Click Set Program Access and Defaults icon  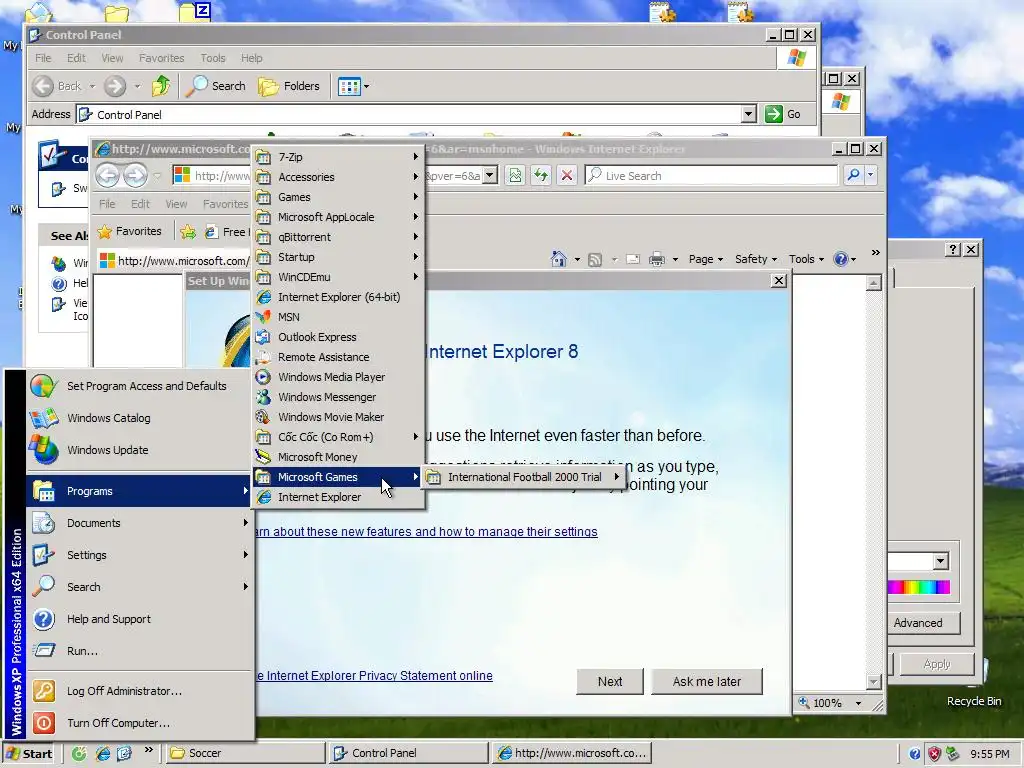pyautogui.click(x=44, y=386)
